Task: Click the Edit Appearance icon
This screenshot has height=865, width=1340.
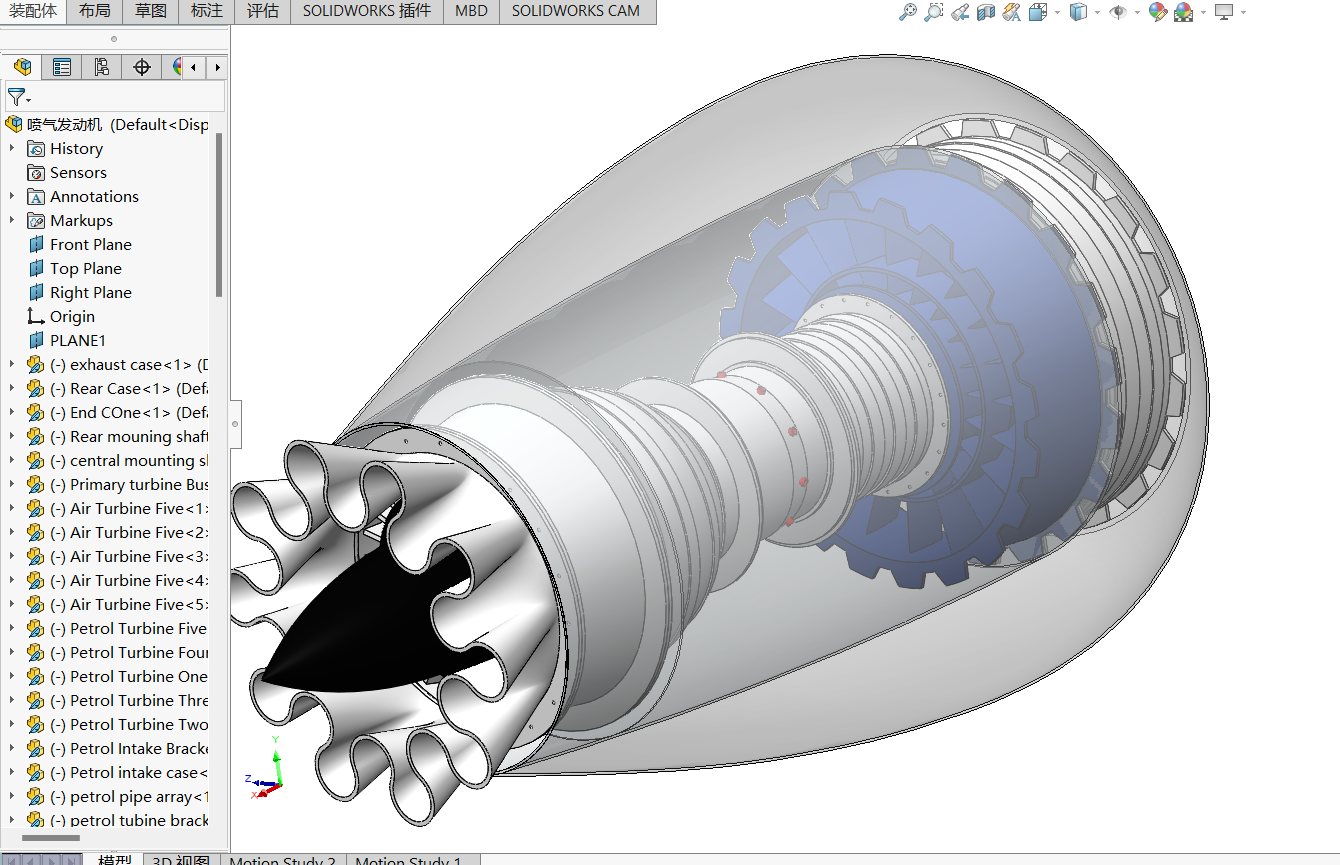Action: click(1158, 12)
